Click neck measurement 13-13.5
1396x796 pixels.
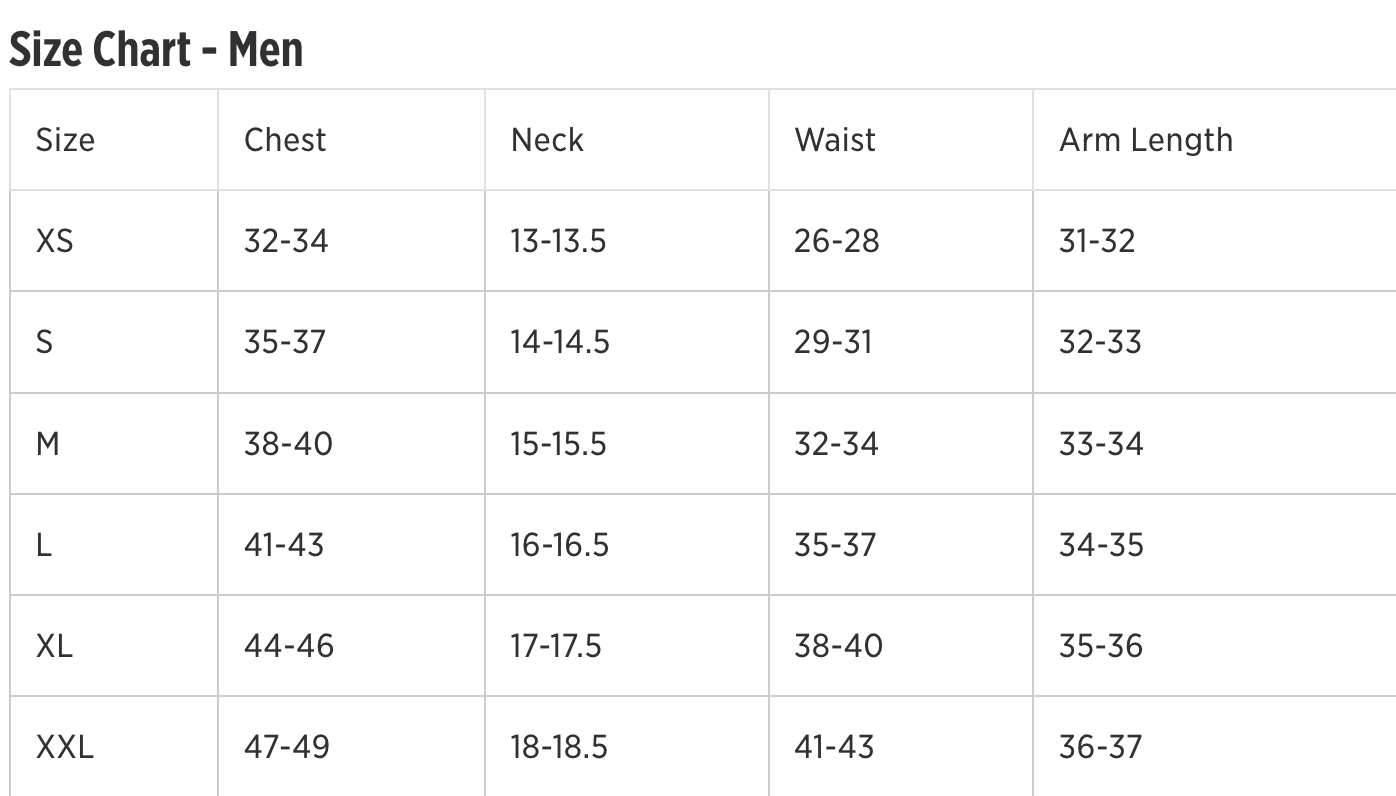558,241
